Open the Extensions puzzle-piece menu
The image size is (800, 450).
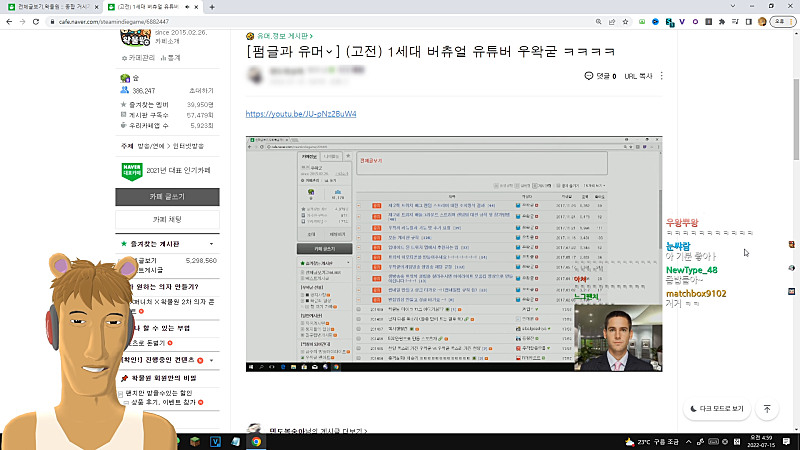coord(721,22)
